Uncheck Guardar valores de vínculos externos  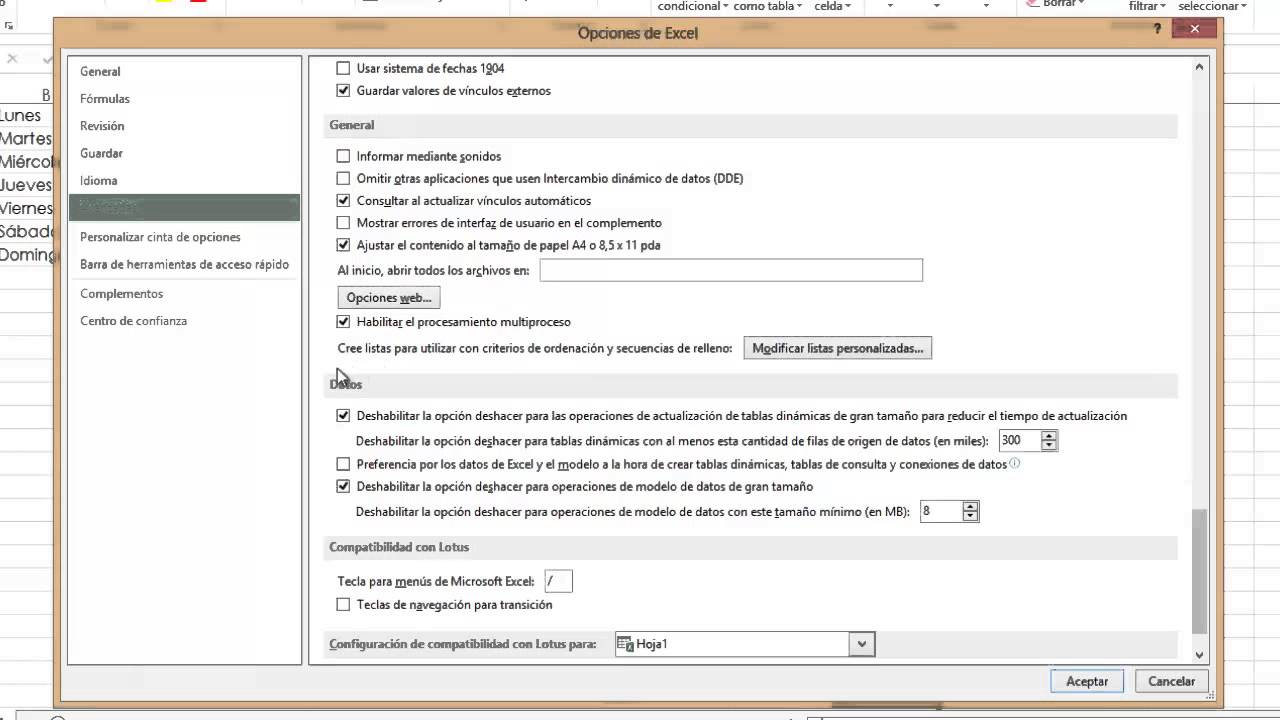(x=343, y=90)
